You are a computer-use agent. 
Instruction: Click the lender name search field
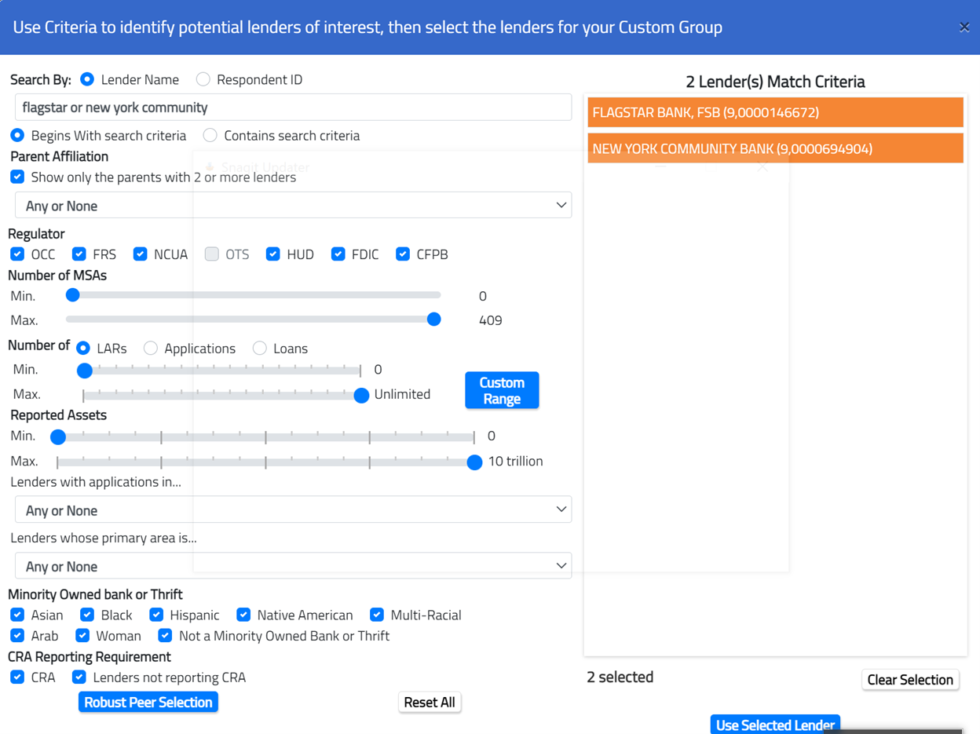(292, 107)
